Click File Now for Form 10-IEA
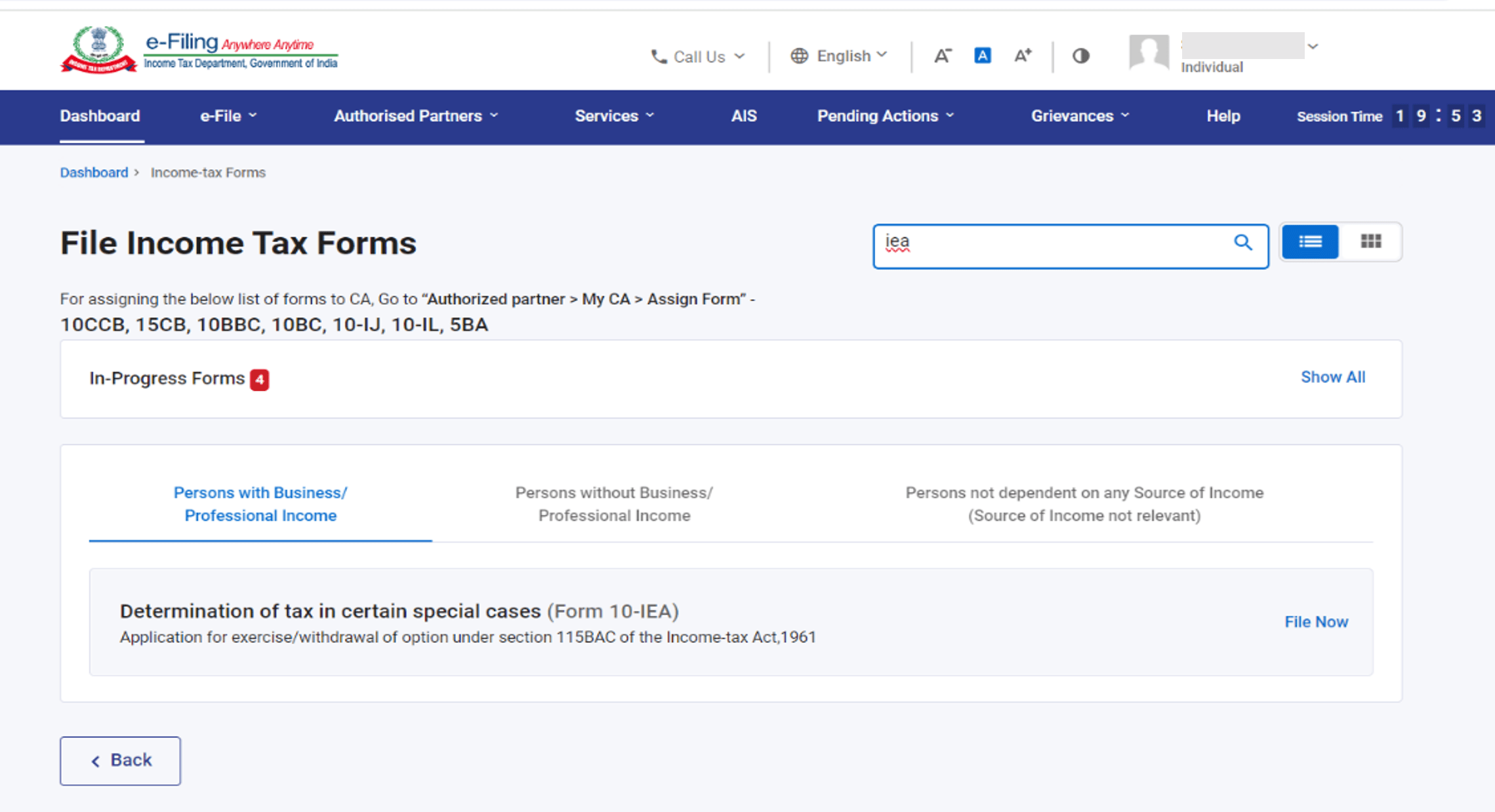The height and width of the screenshot is (812, 1495). 1316,622
